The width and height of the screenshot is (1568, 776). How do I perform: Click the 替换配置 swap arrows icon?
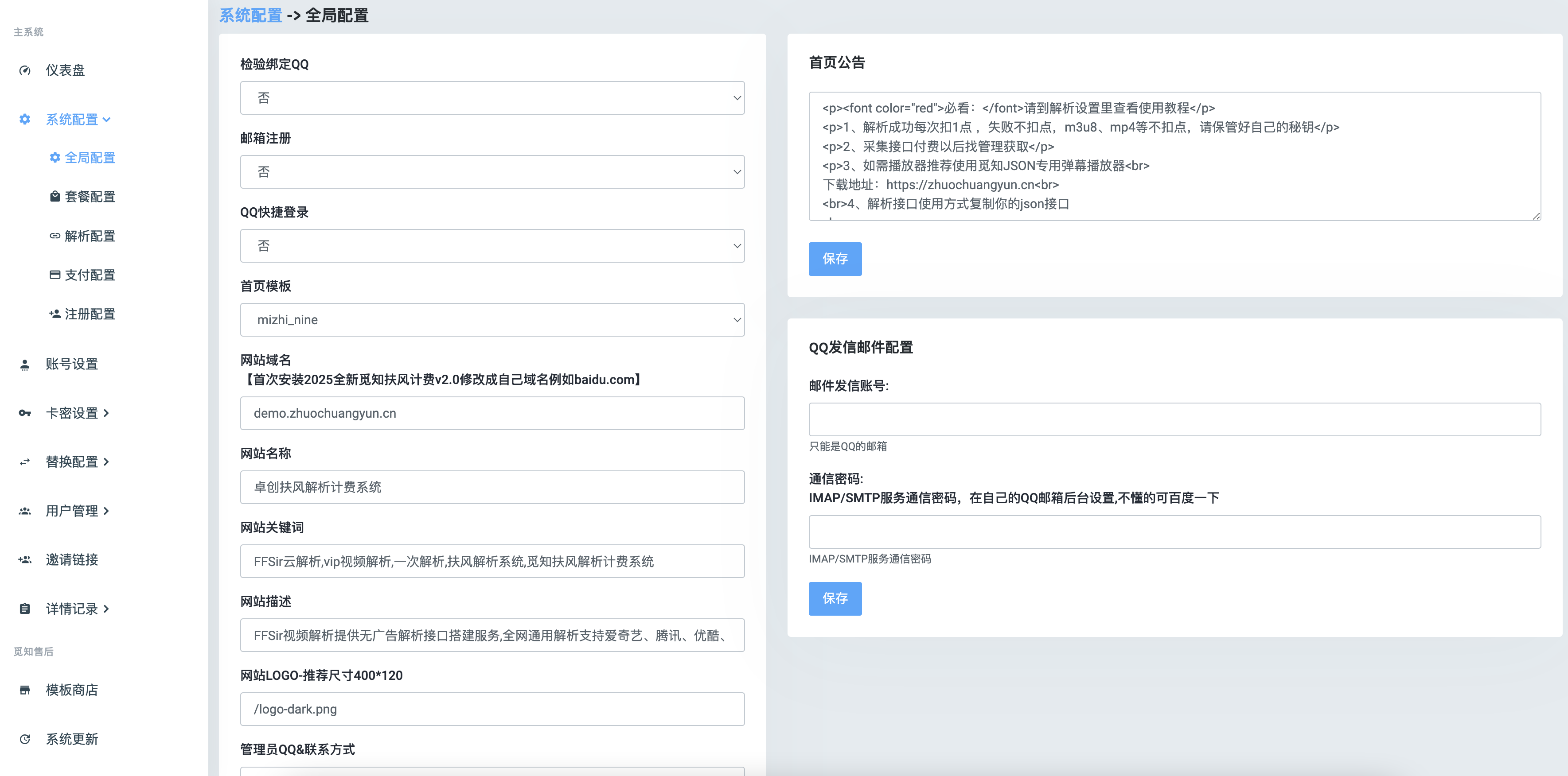(25, 462)
